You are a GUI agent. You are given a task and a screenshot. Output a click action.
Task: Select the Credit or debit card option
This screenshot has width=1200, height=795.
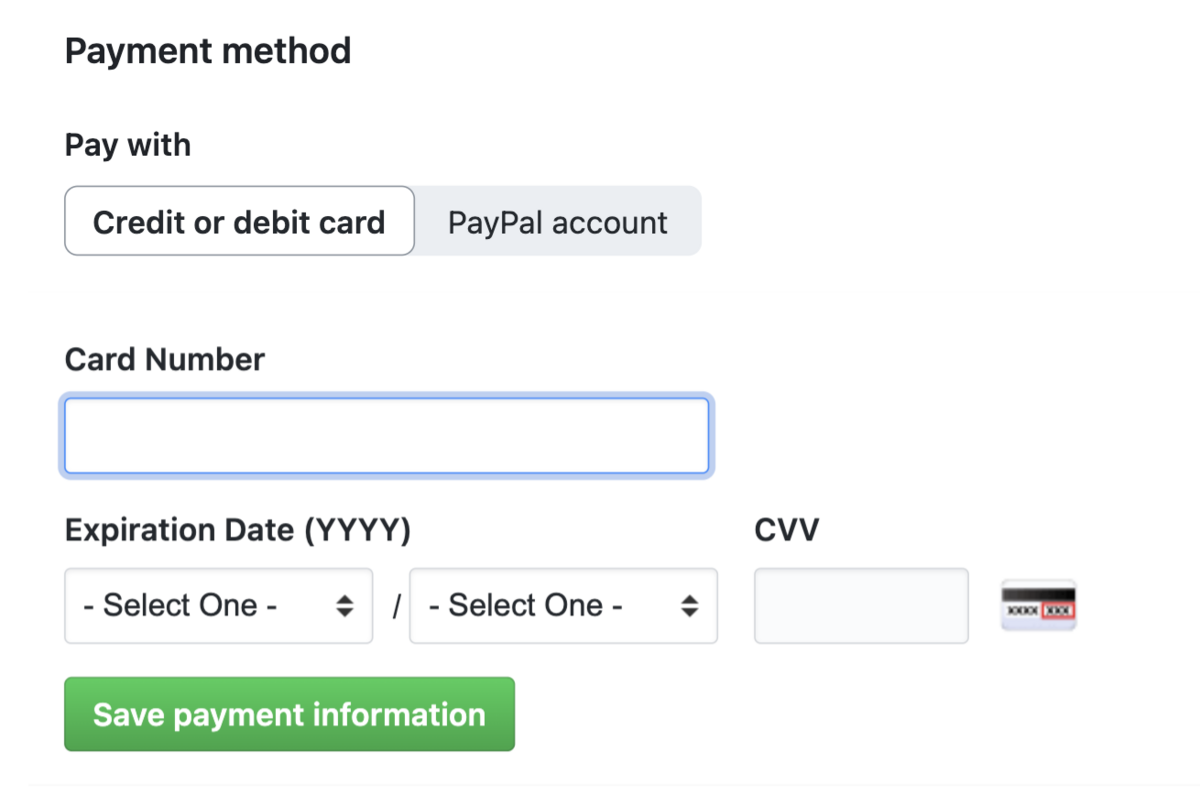(239, 221)
